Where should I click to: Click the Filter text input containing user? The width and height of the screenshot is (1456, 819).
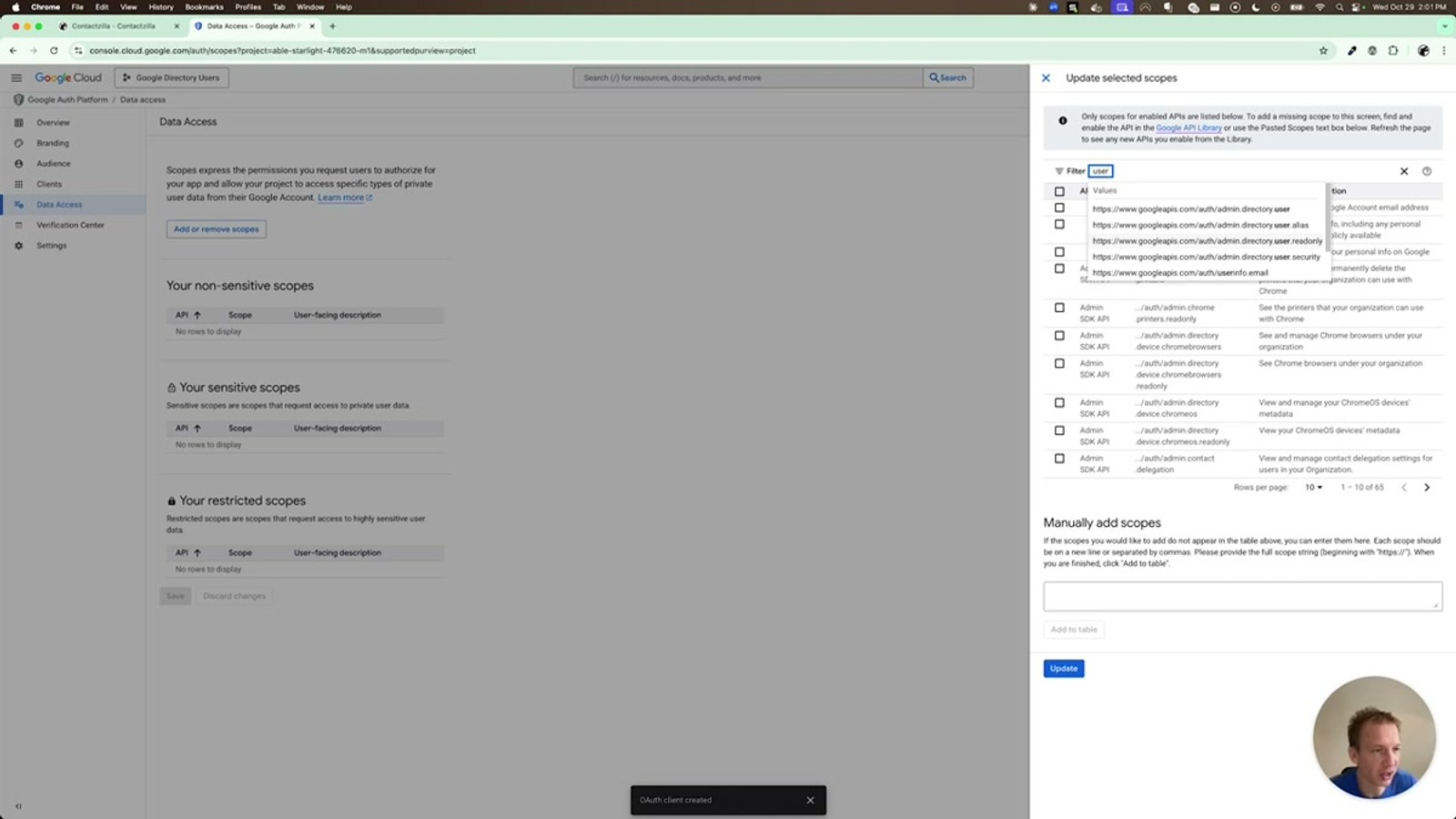pos(1101,171)
